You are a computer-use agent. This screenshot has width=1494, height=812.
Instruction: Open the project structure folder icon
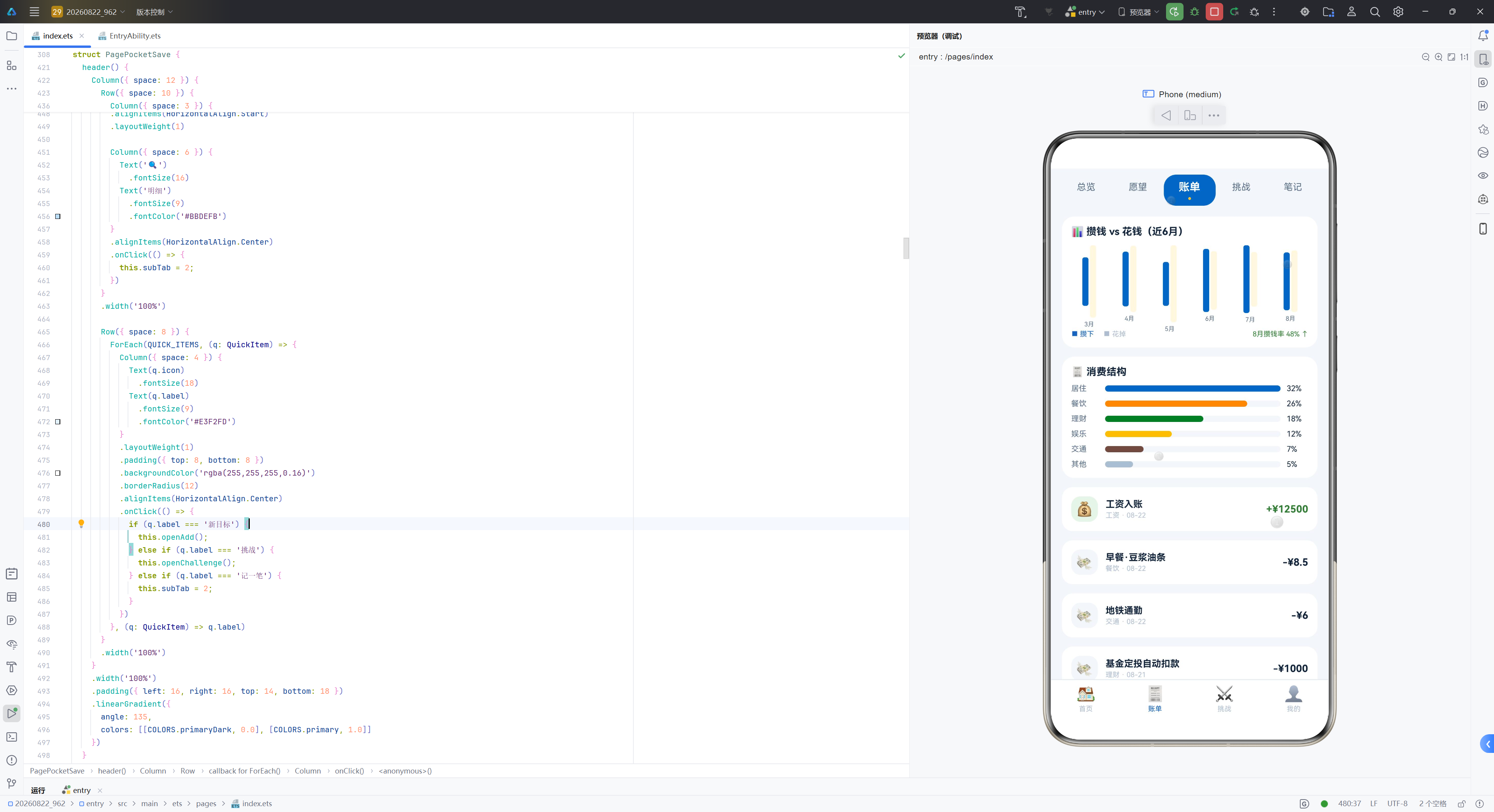click(1328, 12)
